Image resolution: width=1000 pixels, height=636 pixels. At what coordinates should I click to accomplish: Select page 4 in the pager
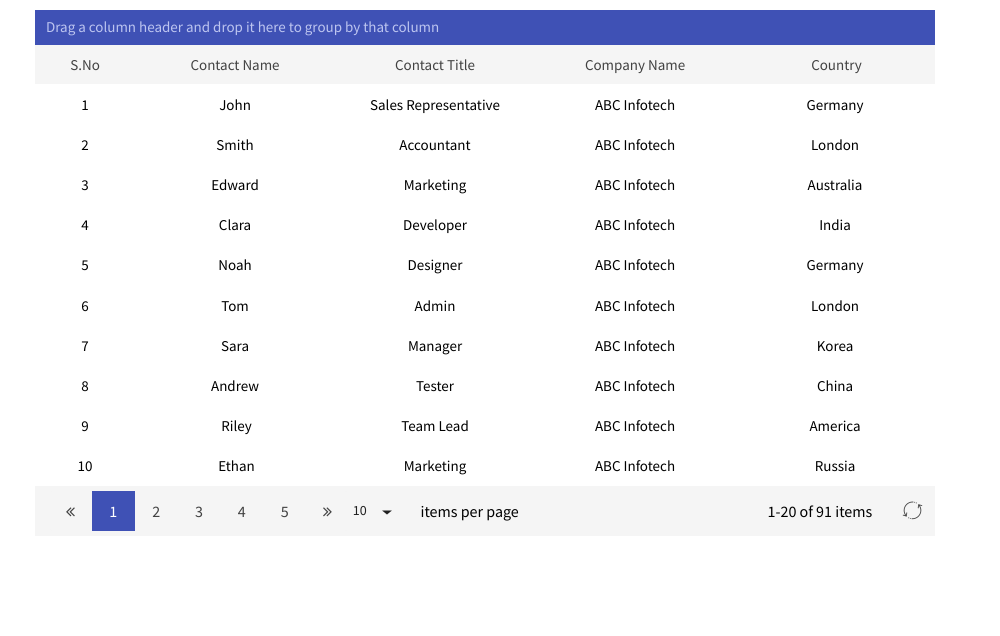(241, 511)
